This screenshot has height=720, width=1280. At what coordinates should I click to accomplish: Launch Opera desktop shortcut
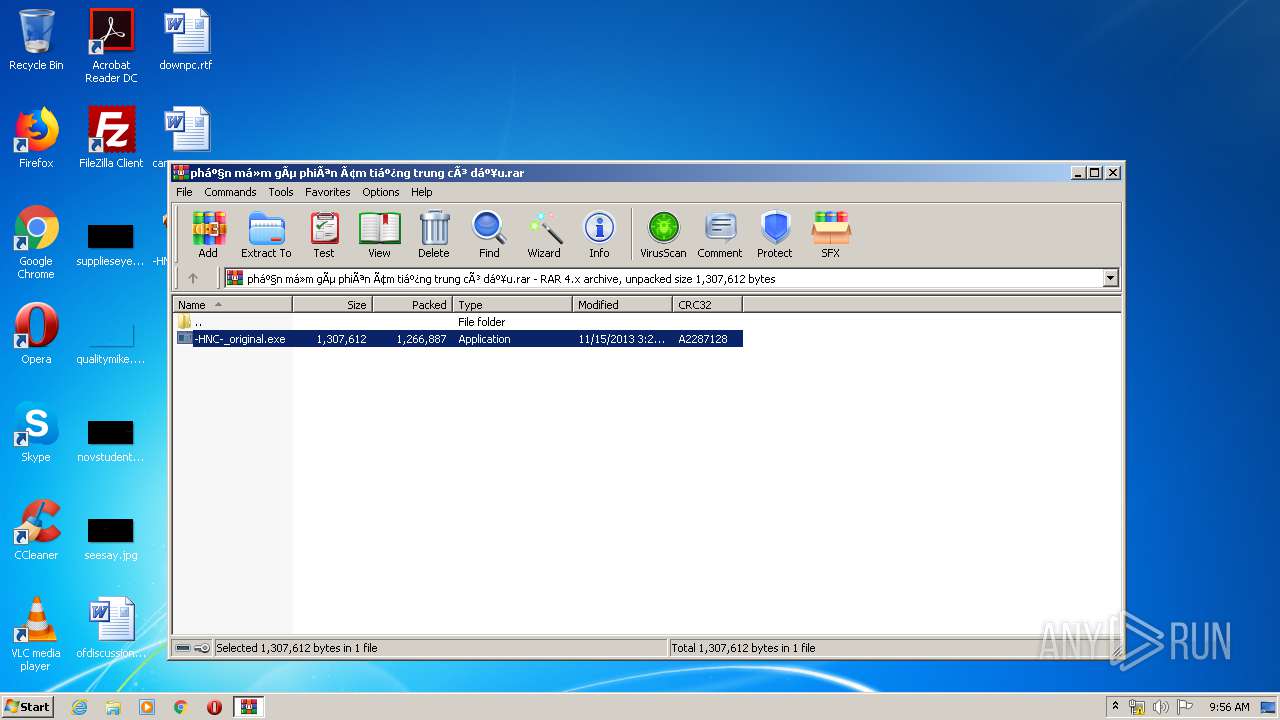tap(36, 333)
